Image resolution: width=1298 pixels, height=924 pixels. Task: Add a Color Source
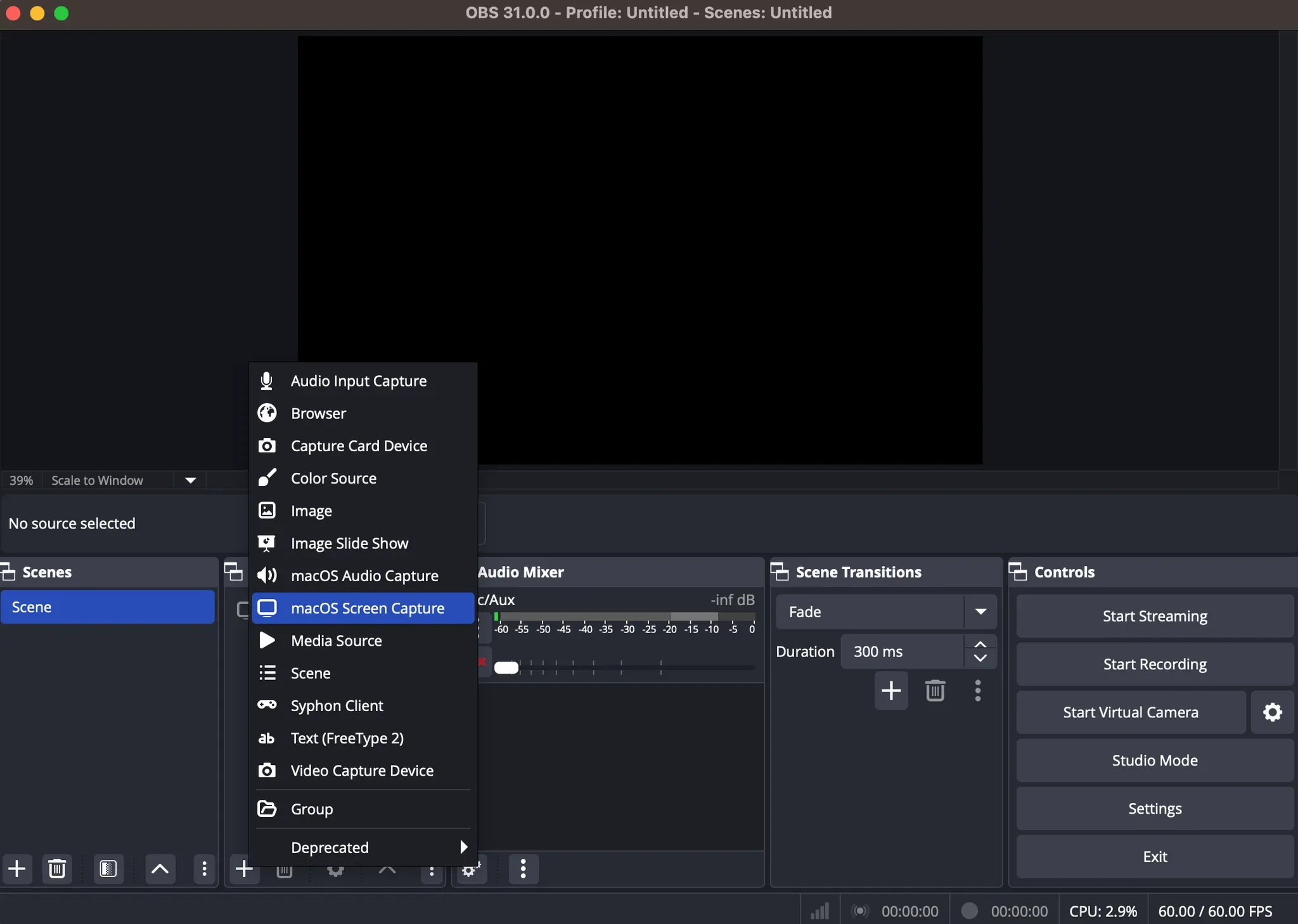click(363, 478)
